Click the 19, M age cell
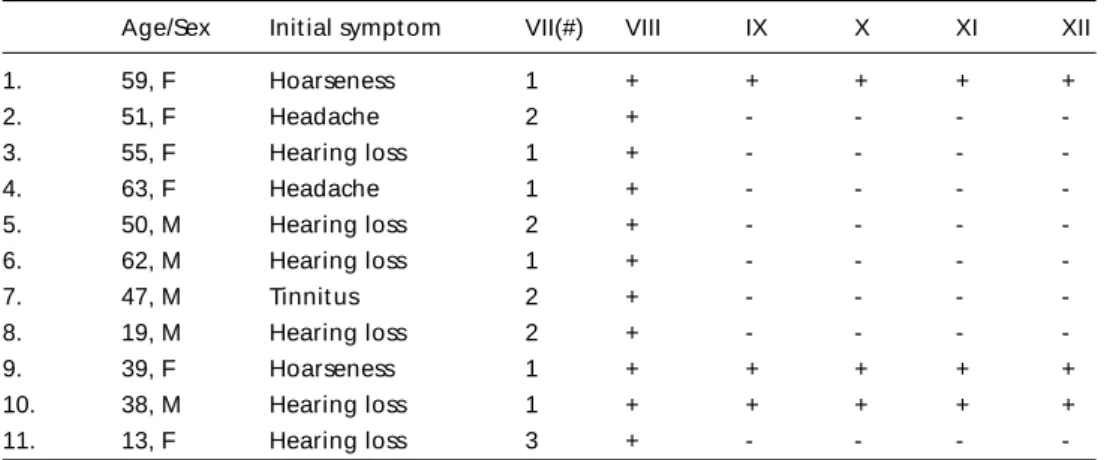Viewport: 1104px width, 460px height. point(151,332)
